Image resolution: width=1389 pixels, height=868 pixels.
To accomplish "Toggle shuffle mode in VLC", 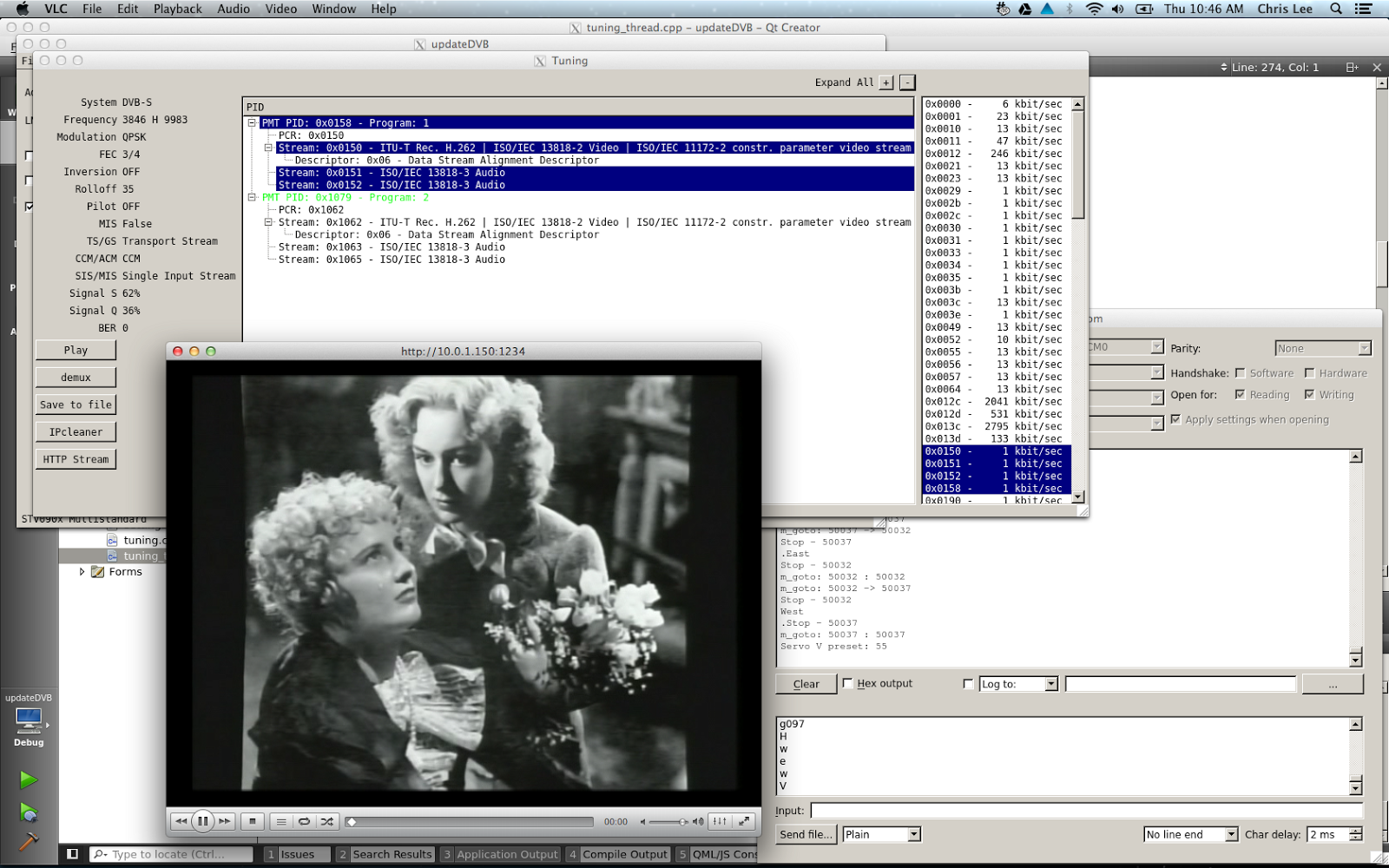I will (326, 821).
